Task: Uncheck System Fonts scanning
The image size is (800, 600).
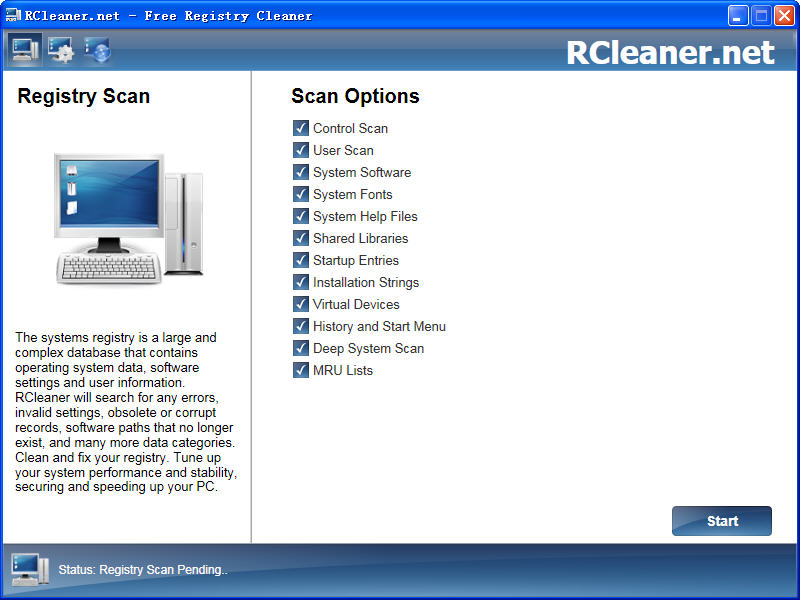Action: (300, 194)
